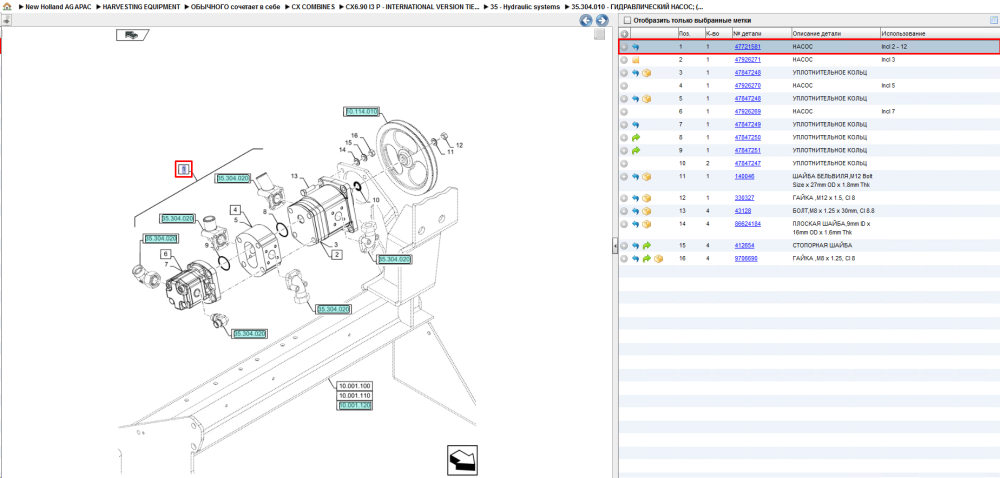
Task: Toggle selection circle for part 140046
Action: point(624,177)
